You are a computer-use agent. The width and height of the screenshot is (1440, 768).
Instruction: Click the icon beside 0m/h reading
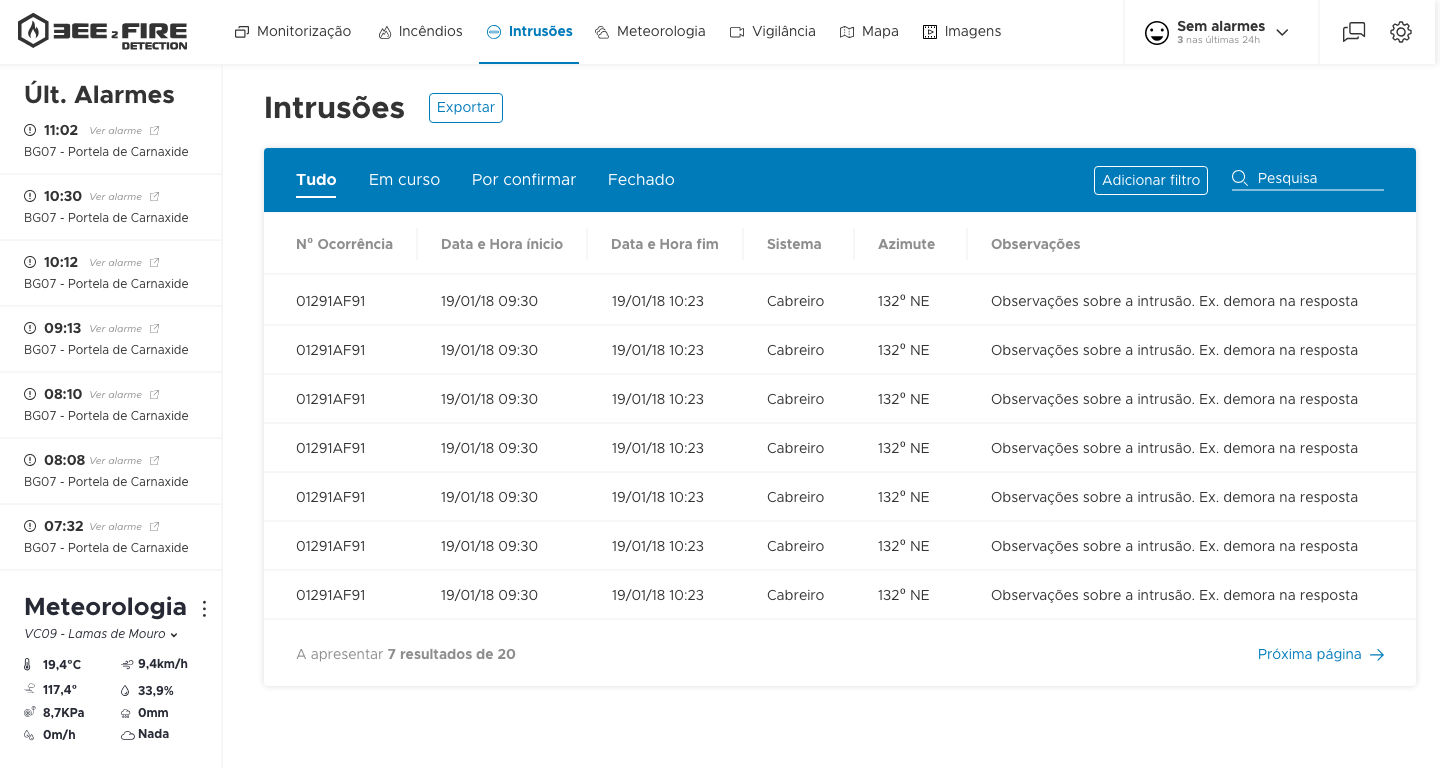(x=29, y=735)
